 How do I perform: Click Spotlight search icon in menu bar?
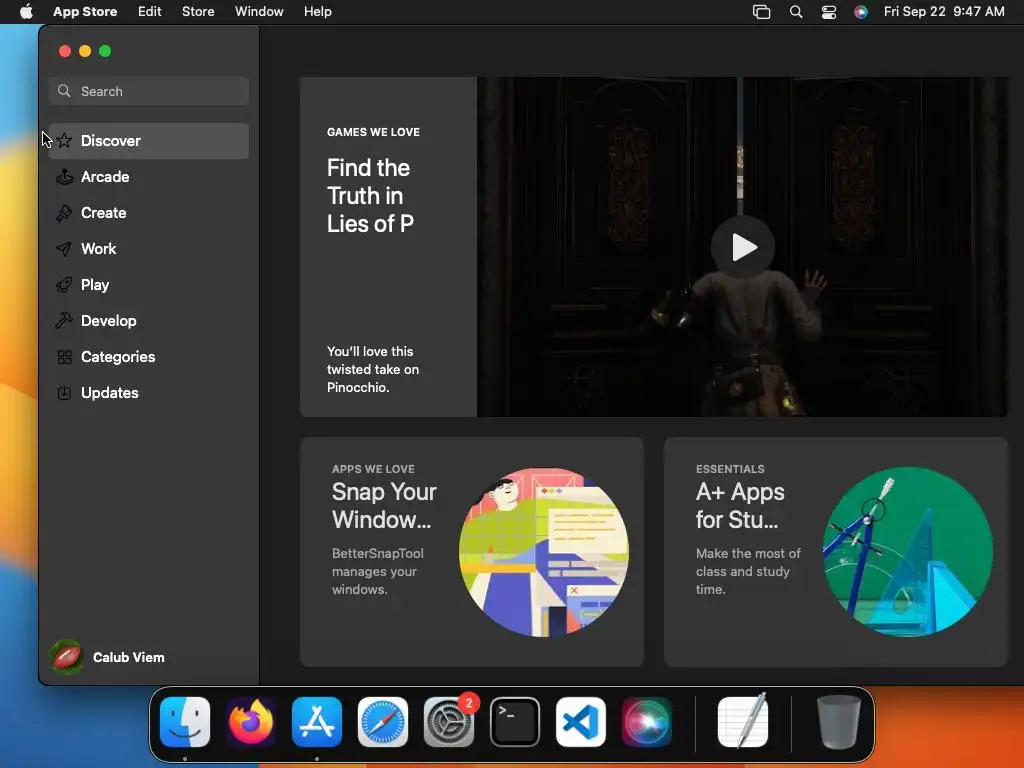[795, 12]
